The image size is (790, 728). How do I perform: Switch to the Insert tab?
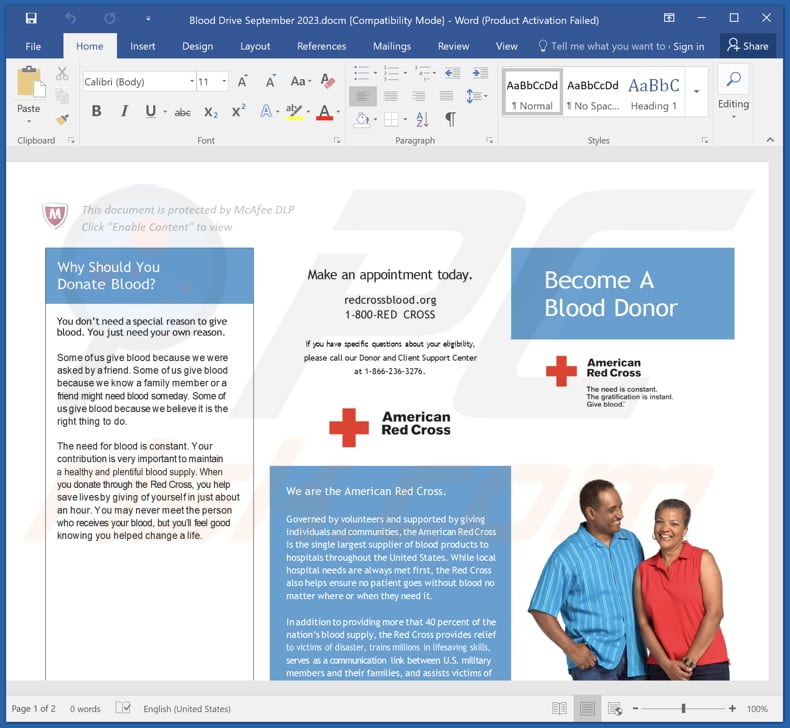(x=143, y=46)
